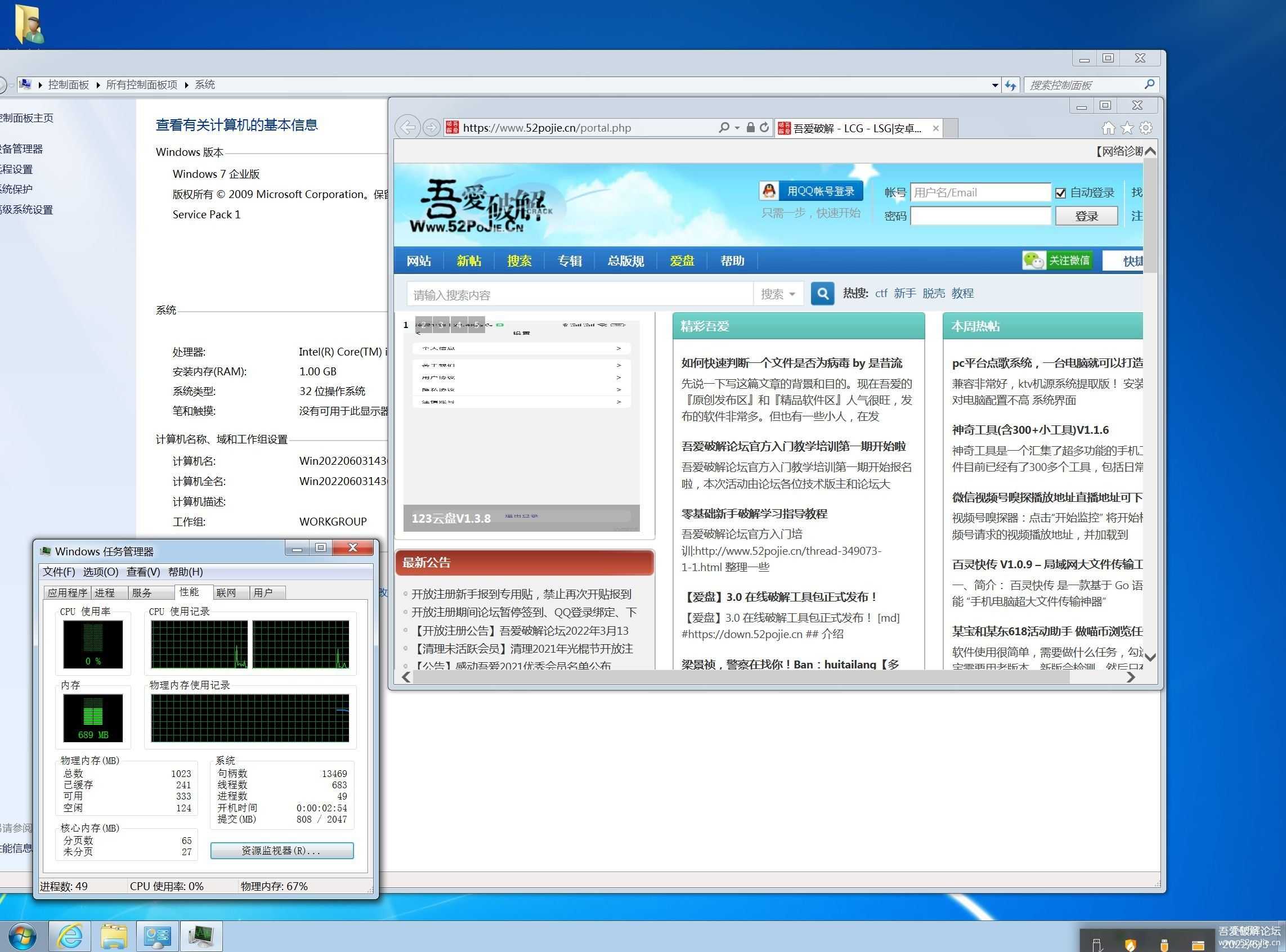Open Internet Explorer from the taskbar
This screenshot has height=952, width=1286.
70,936
